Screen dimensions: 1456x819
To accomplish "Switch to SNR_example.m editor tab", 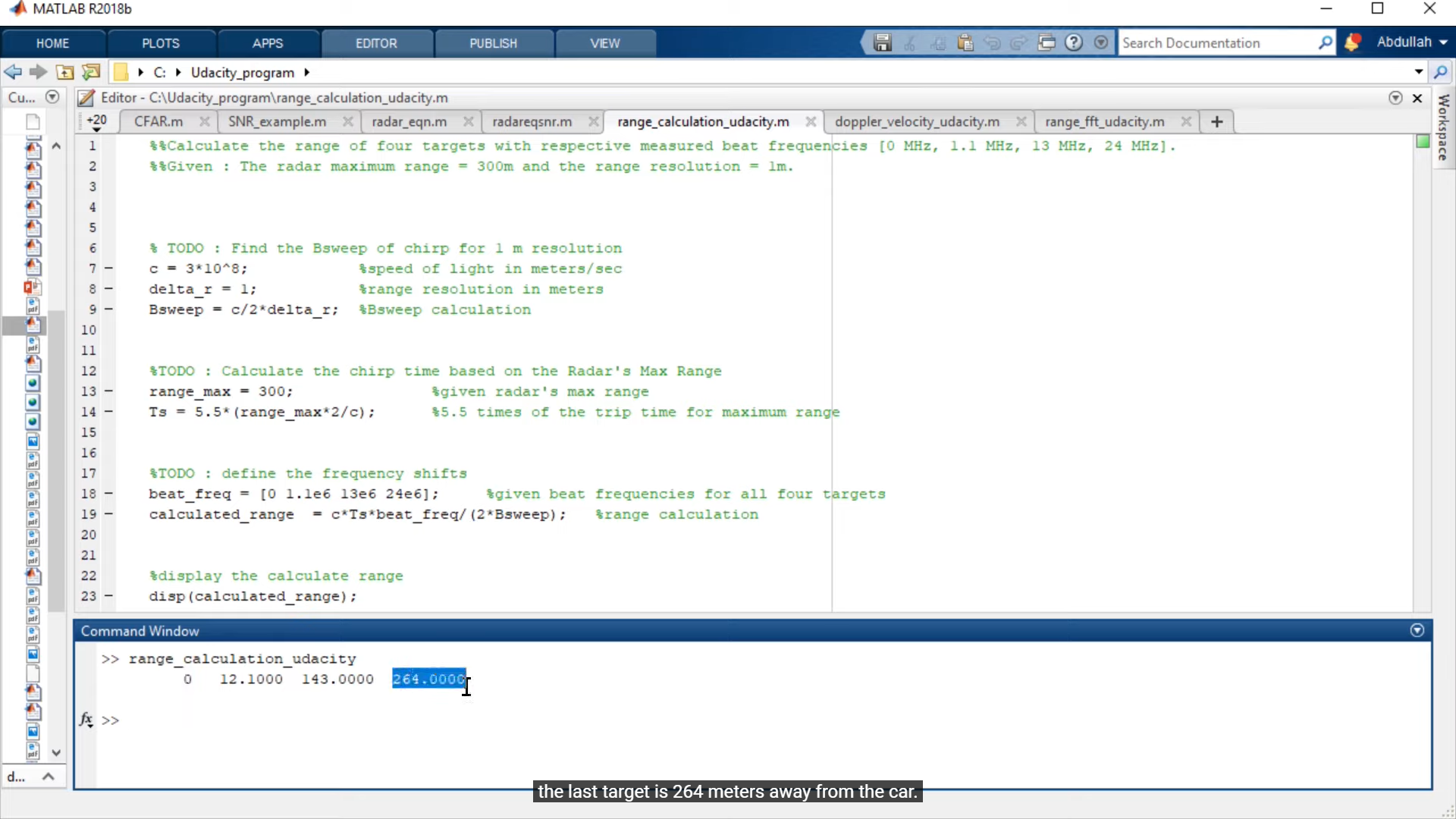I will [x=278, y=121].
